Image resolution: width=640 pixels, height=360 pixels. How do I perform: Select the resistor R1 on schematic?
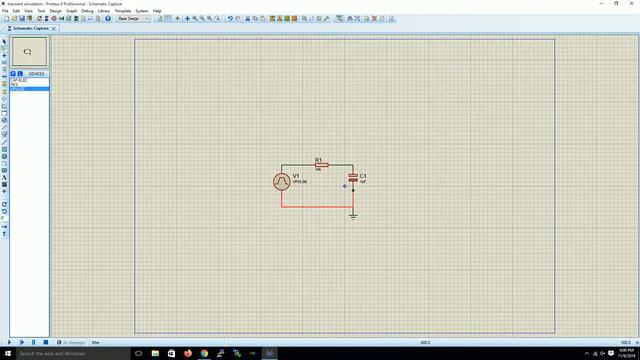[x=322, y=165]
